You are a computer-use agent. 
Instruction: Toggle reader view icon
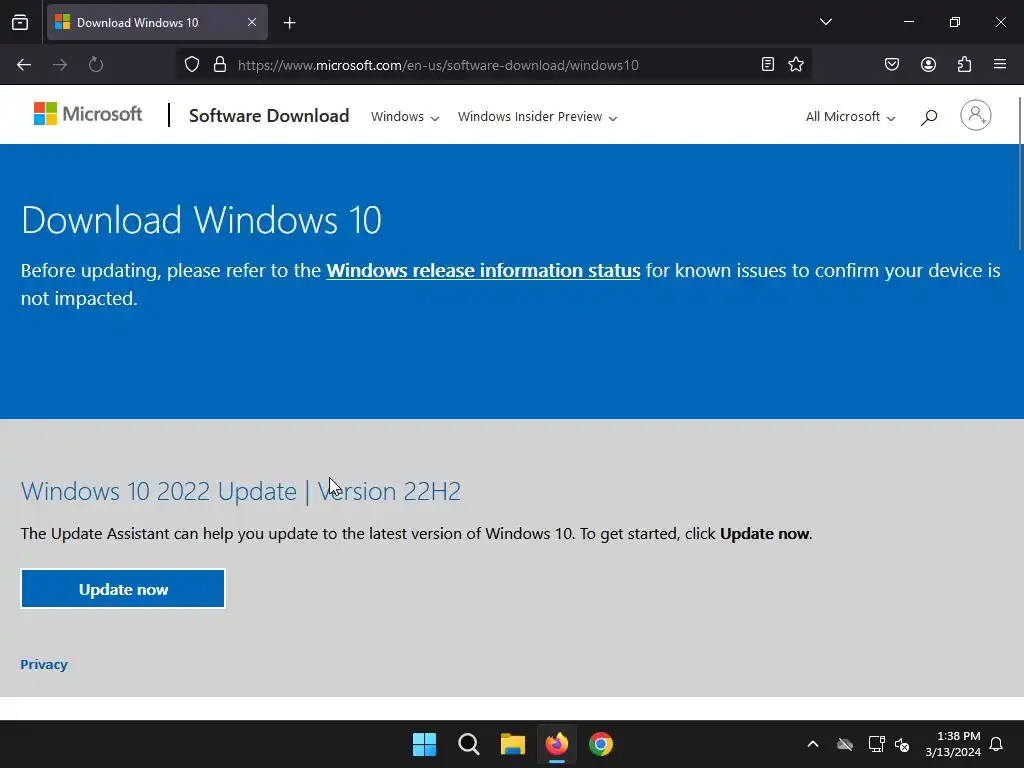pyautogui.click(x=768, y=64)
